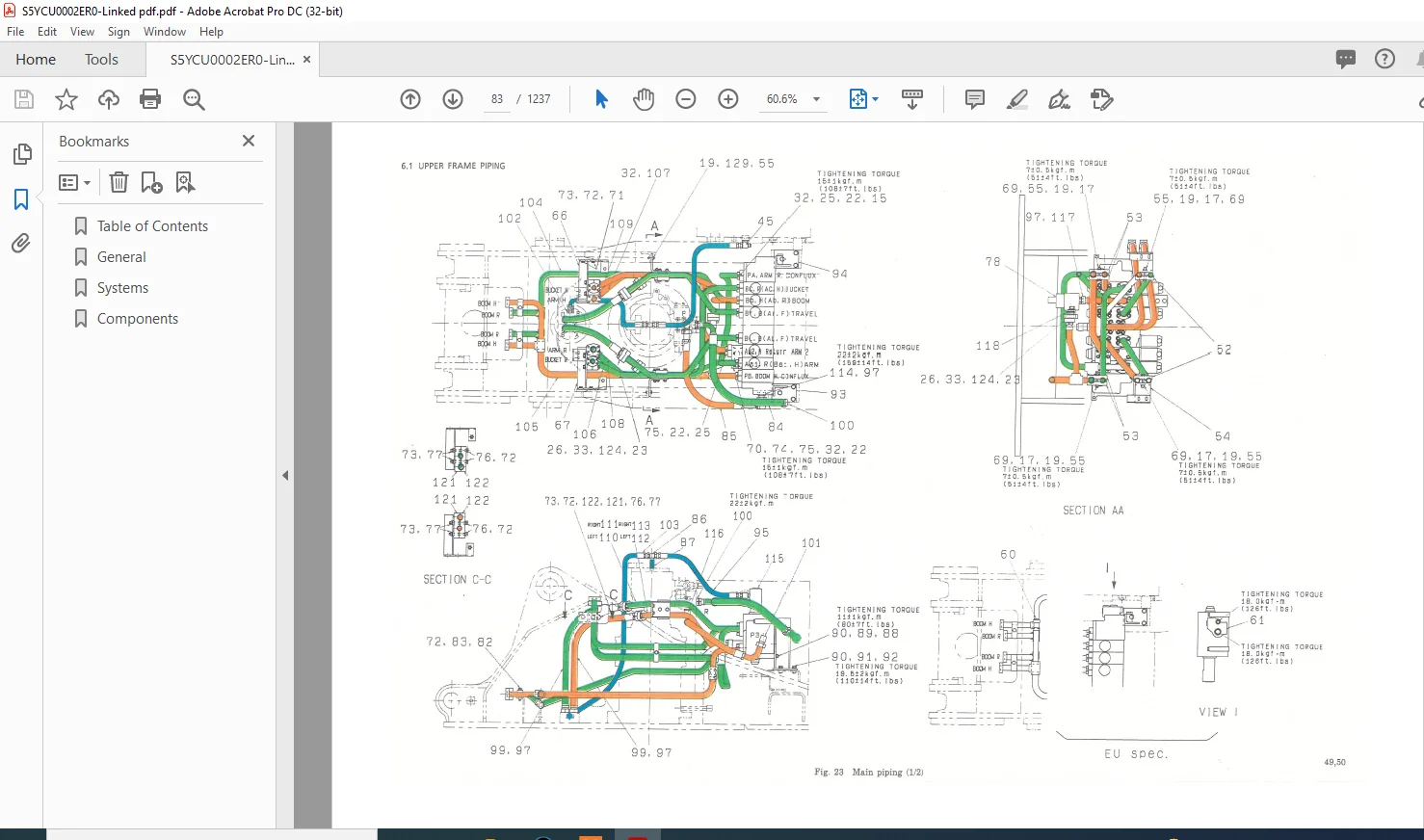Go to next page arrow
Image resolution: width=1424 pixels, height=840 pixels.
point(453,99)
